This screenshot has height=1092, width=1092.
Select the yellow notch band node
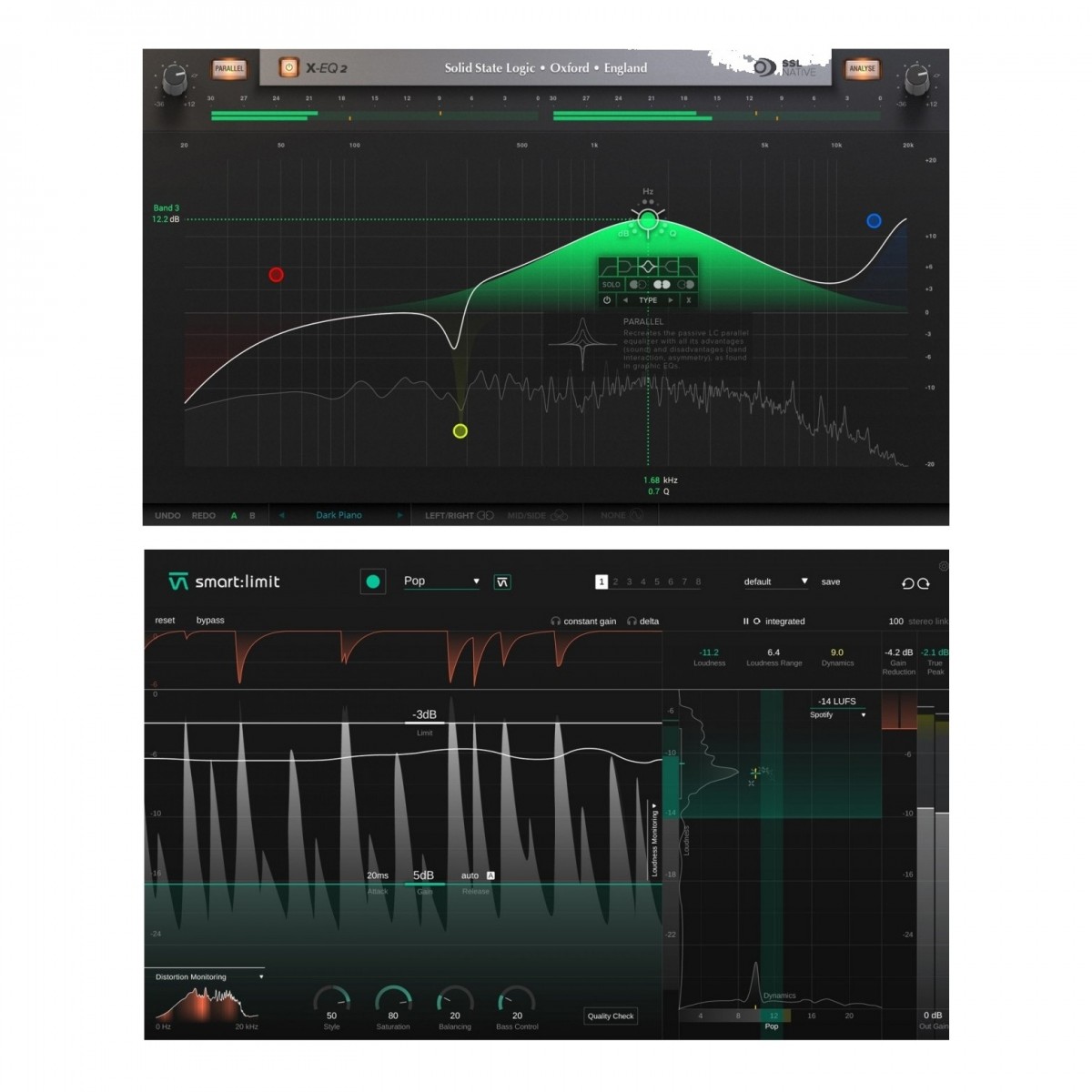click(x=460, y=431)
